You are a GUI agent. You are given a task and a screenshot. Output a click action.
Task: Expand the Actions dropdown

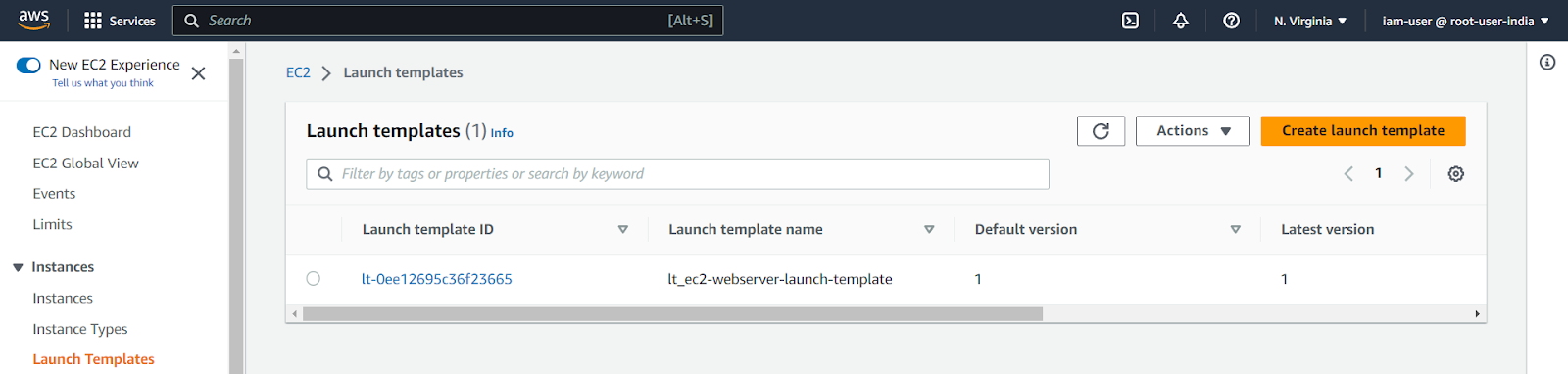pos(1193,131)
